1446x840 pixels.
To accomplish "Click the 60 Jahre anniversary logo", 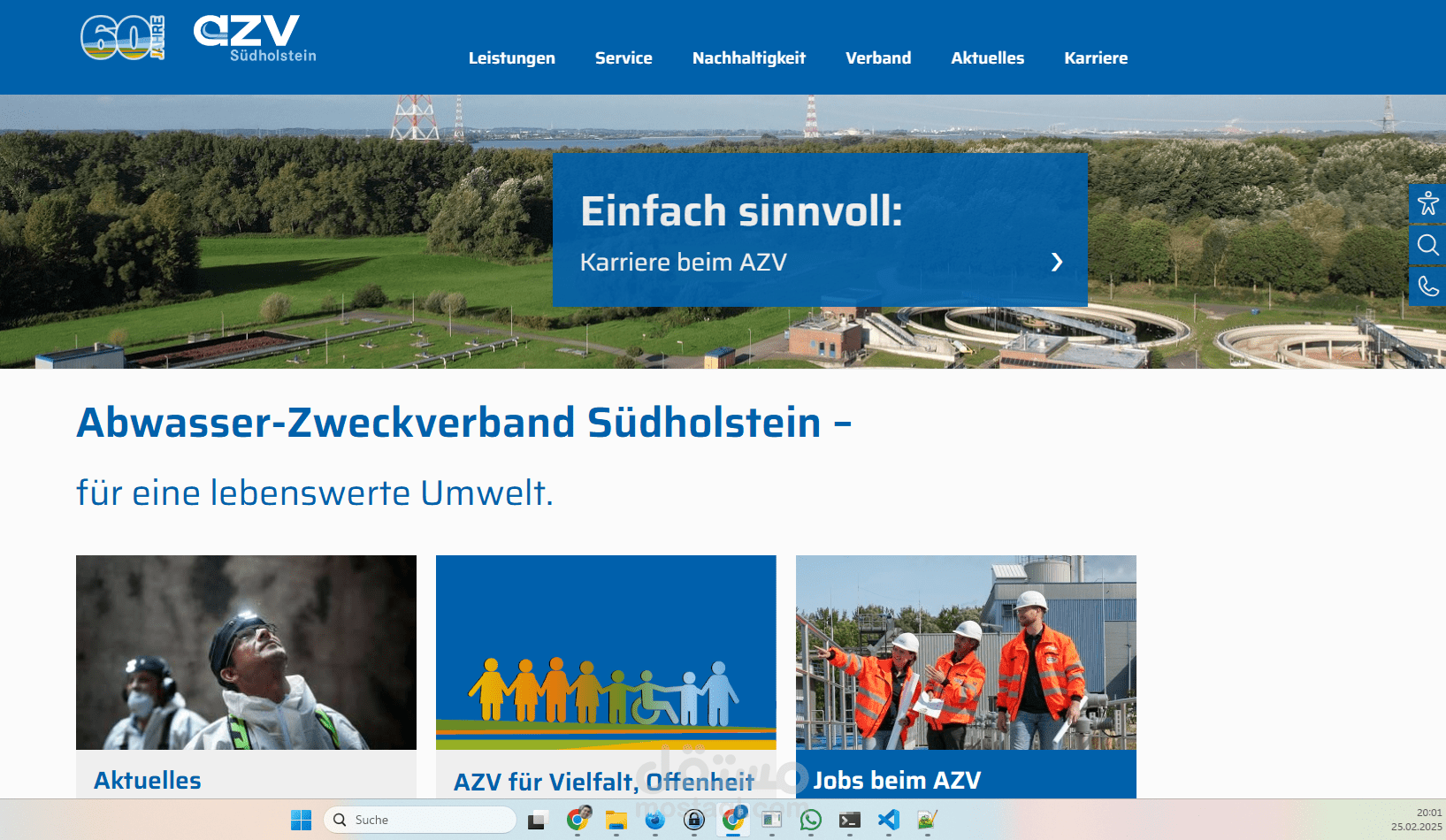I will coord(122,38).
